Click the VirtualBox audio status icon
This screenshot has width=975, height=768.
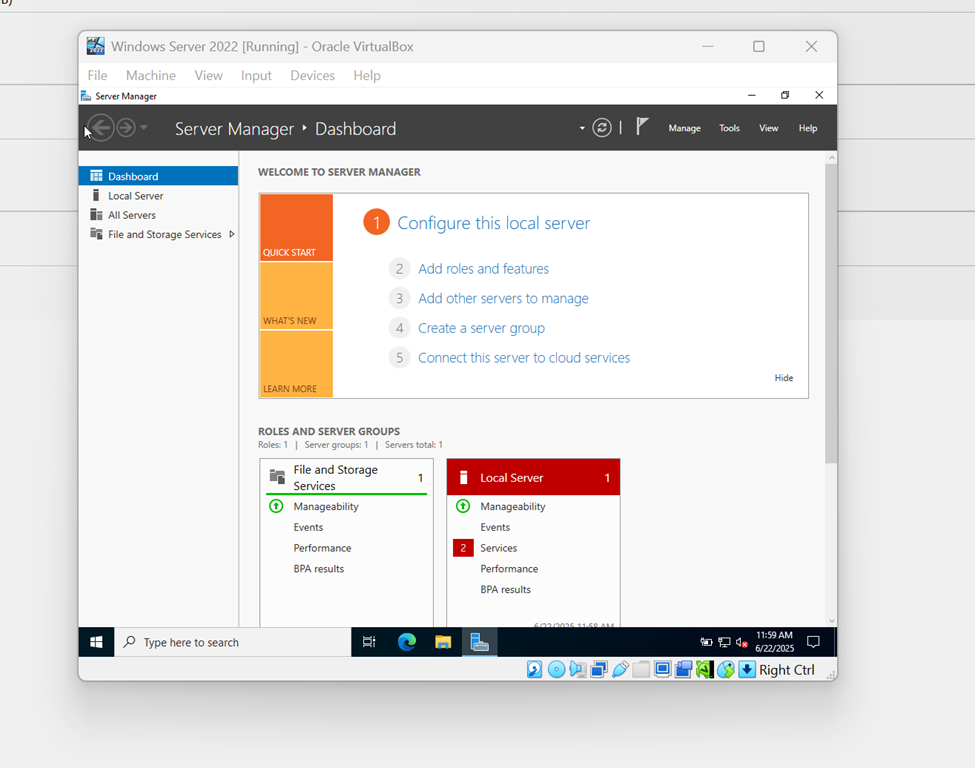(x=577, y=670)
